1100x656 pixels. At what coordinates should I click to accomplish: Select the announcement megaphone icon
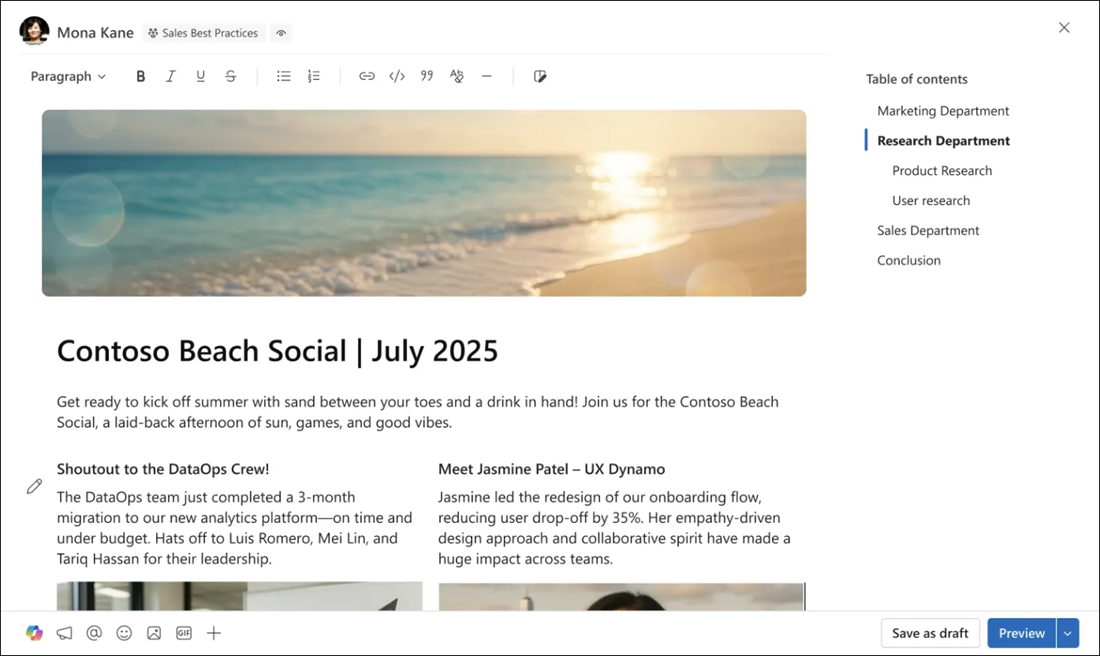[x=64, y=633]
